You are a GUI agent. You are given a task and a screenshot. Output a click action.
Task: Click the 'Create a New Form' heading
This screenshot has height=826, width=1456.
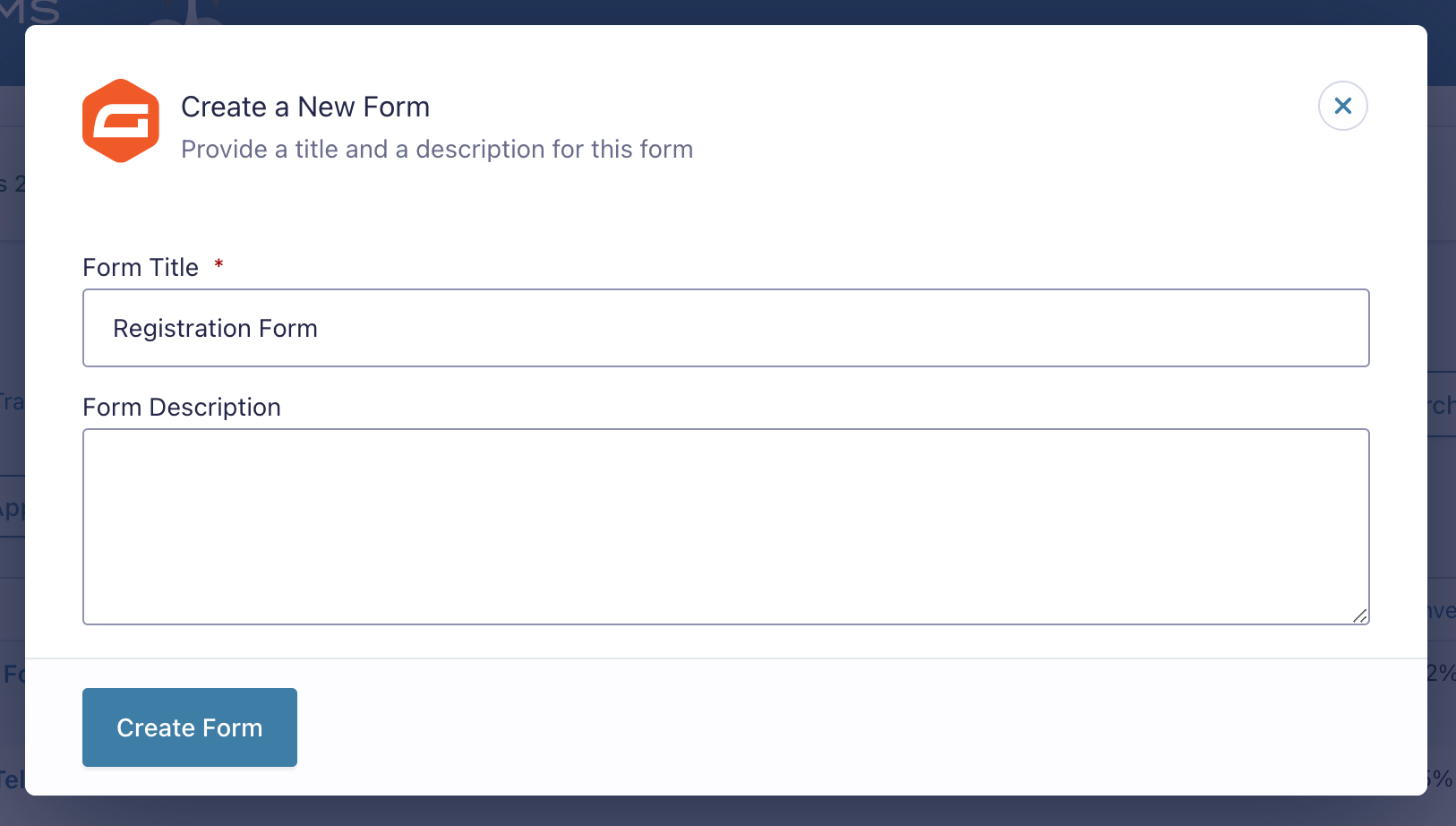pyautogui.click(x=305, y=106)
